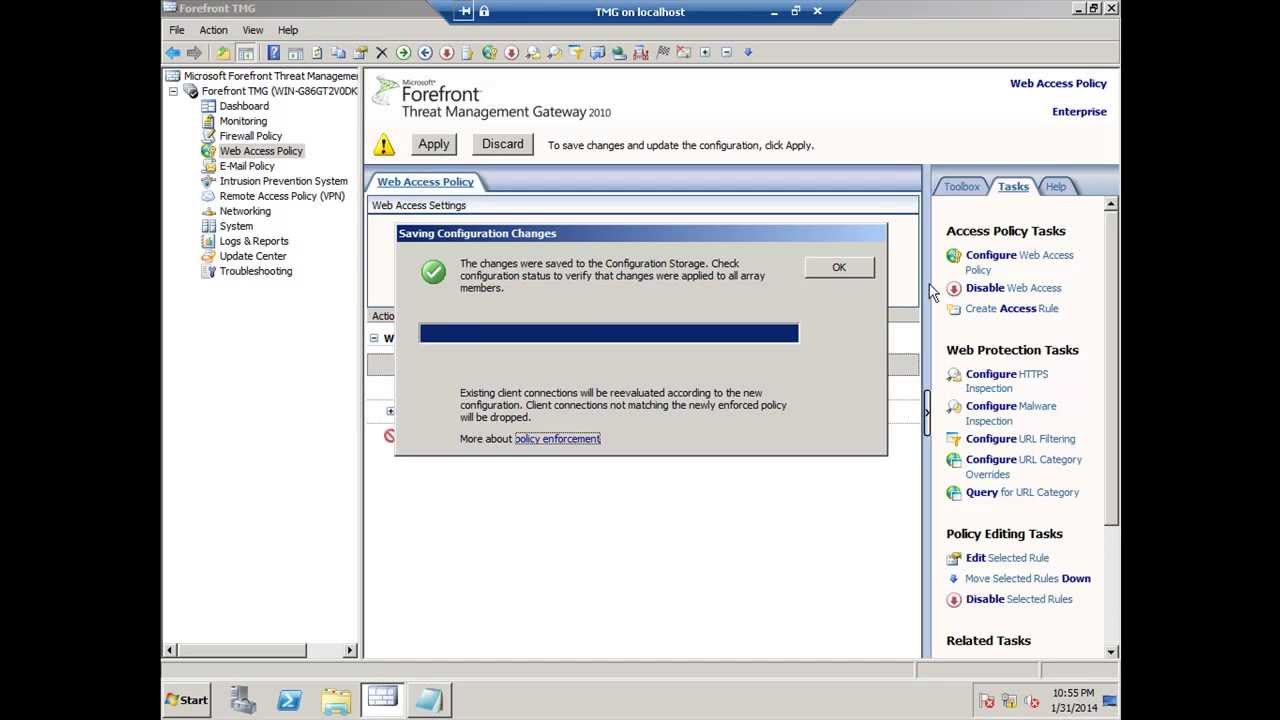
Task: Click Create Access Rule task
Action: pos(1011,309)
